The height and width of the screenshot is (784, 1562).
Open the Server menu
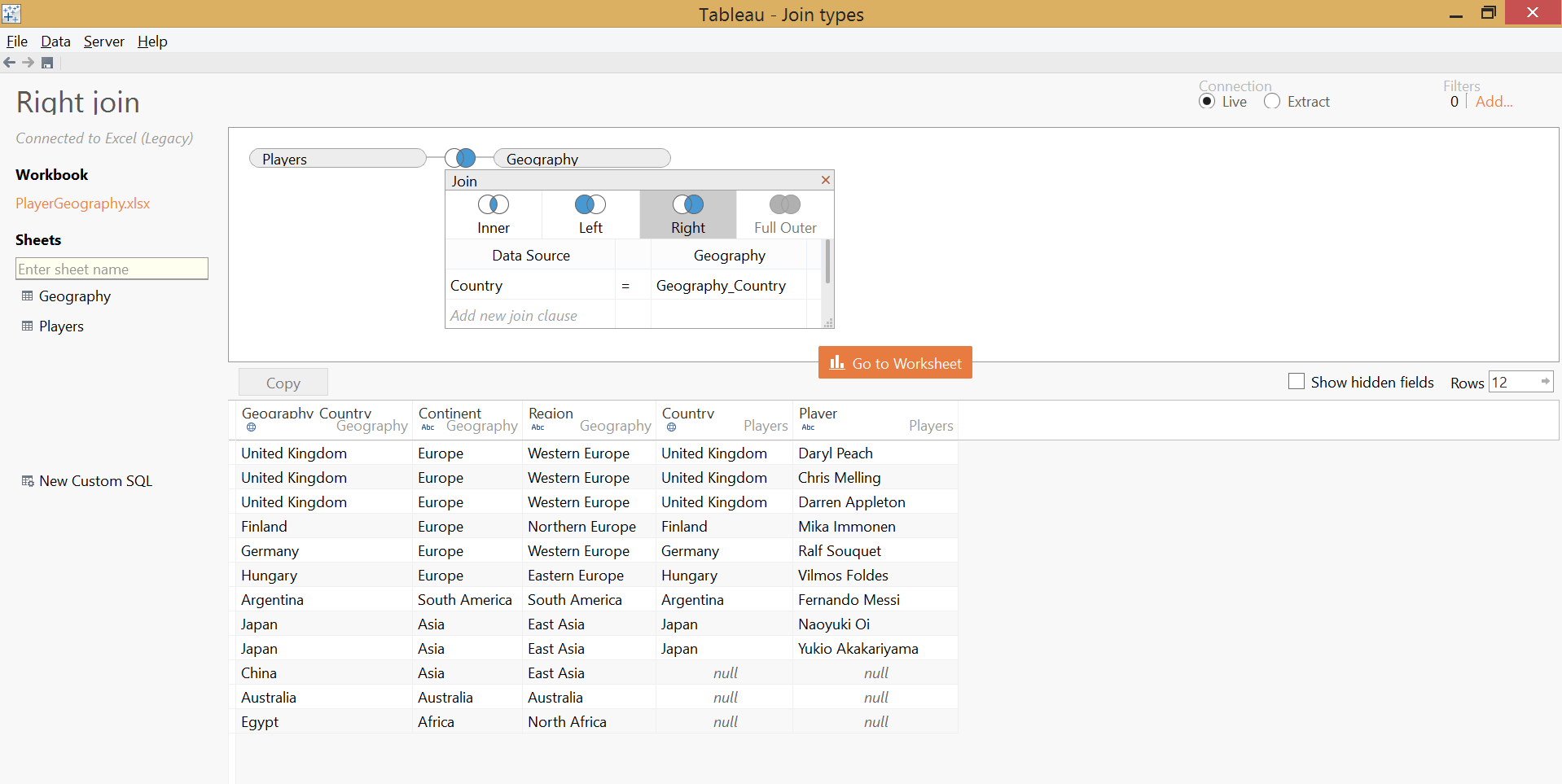103,41
